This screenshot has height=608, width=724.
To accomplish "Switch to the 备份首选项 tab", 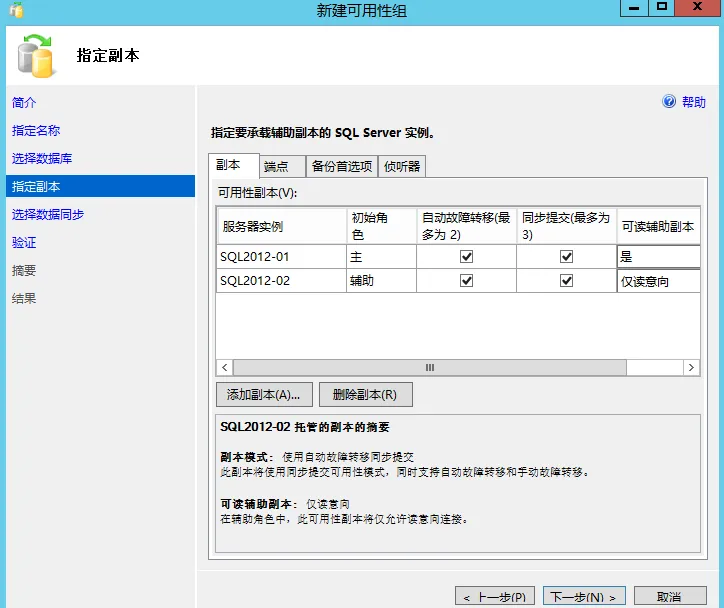I will click(342, 166).
